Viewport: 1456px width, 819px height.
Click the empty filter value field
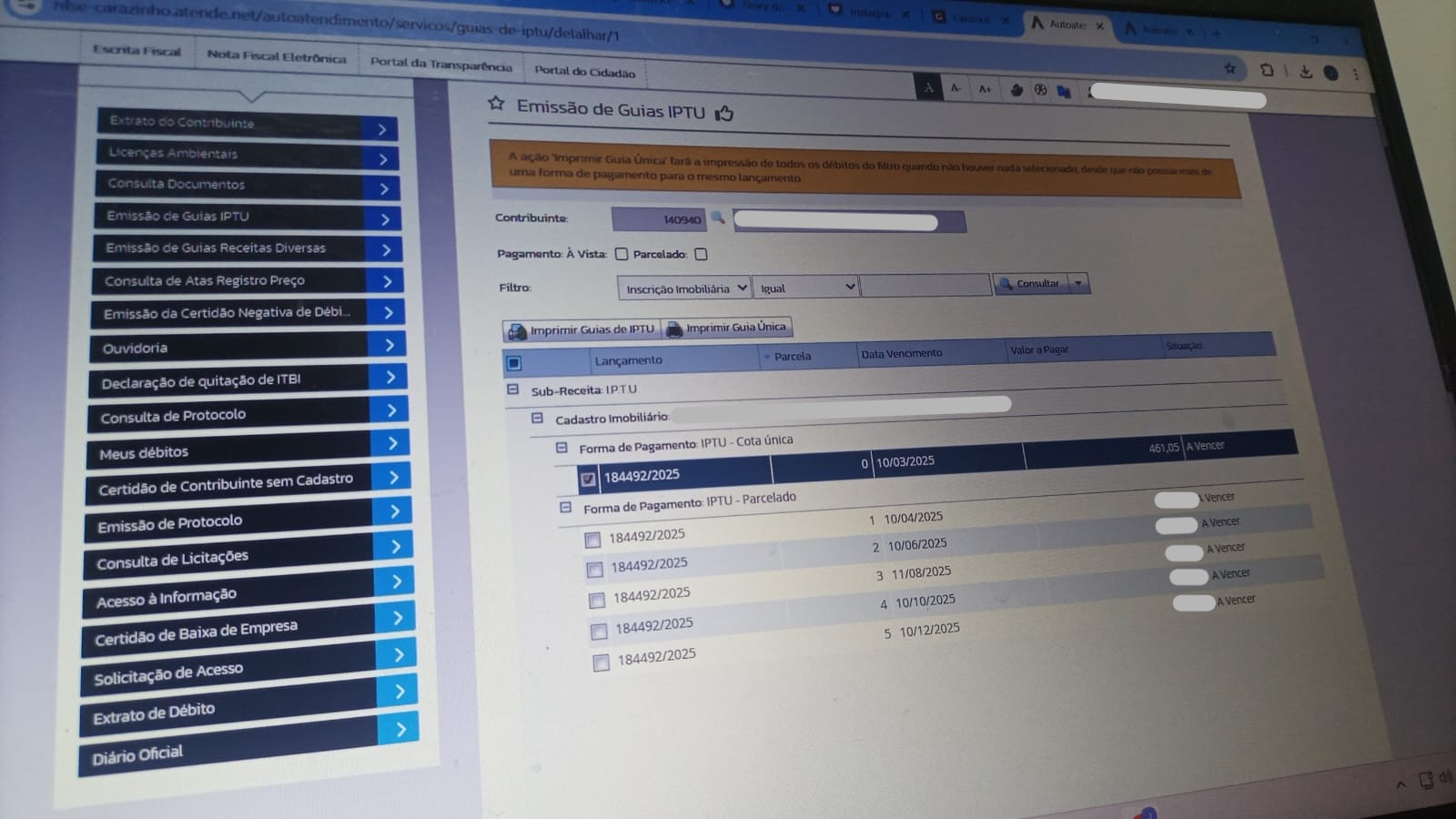[x=925, y=286]
